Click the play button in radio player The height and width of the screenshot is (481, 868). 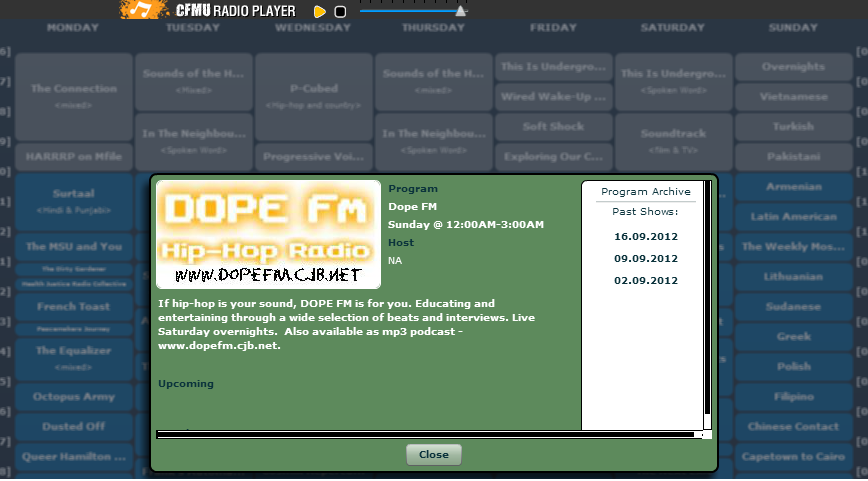coord(319,11)
